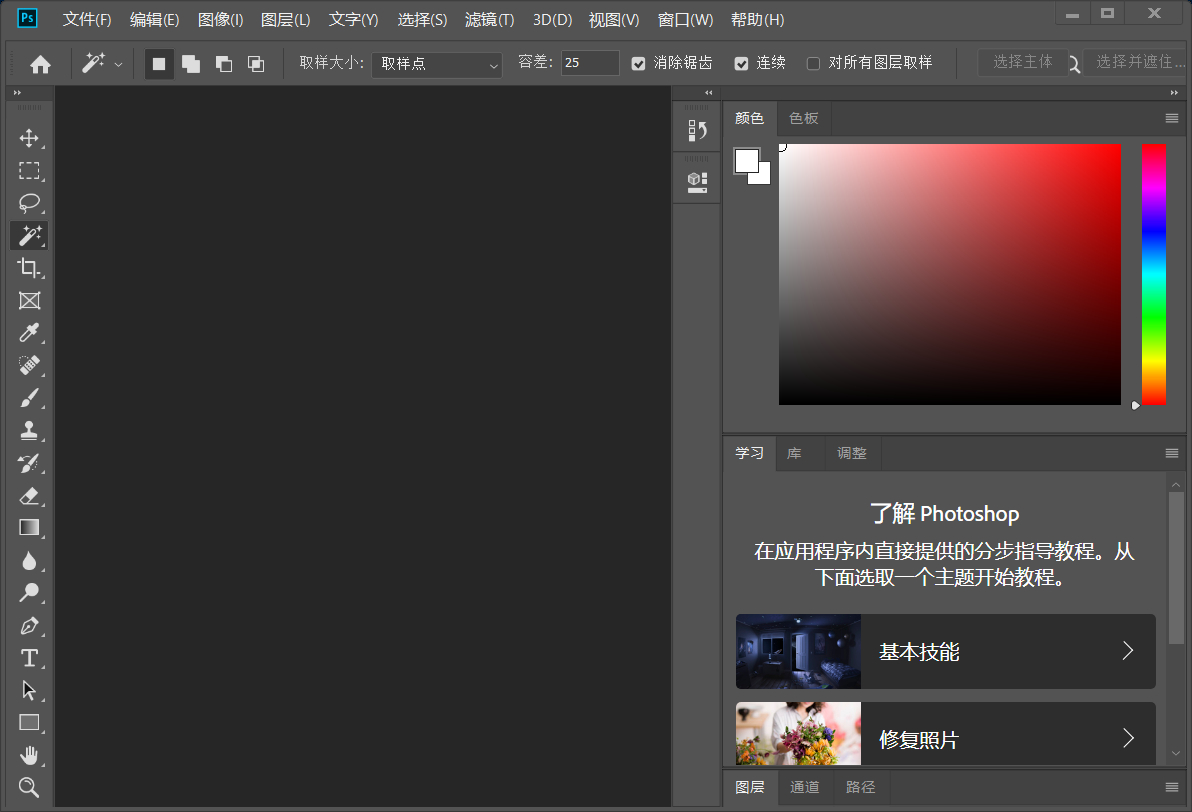Switch to the 通道 tab
This screenshot has width=1192, height=812.
click(x=804, y=787)
